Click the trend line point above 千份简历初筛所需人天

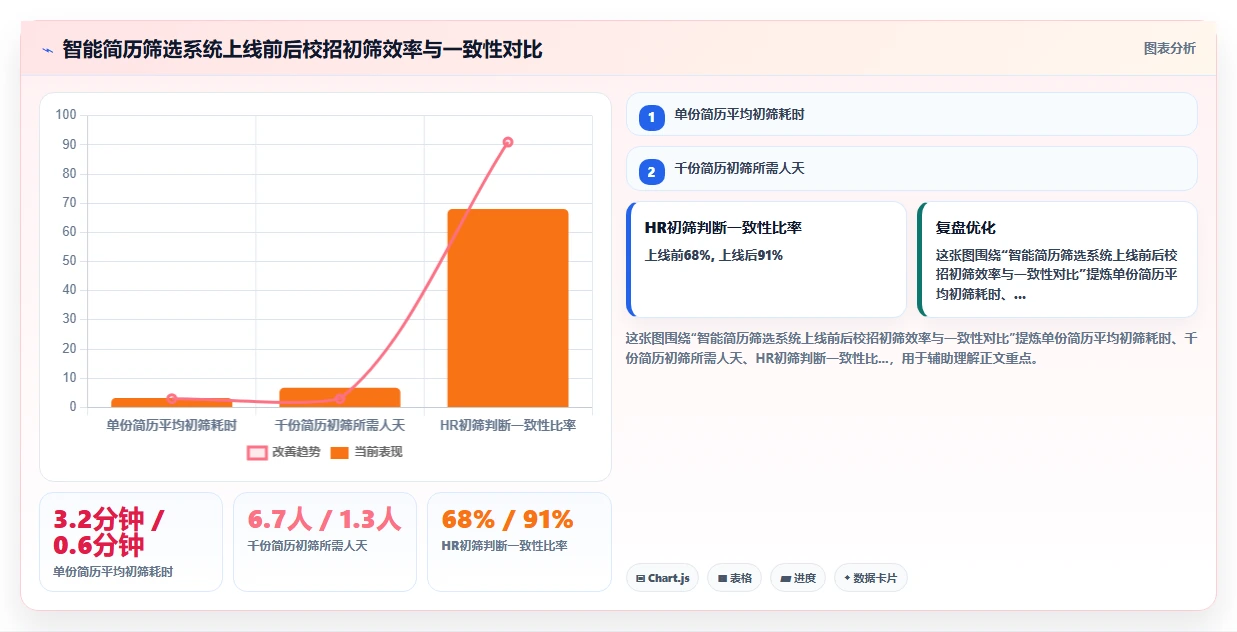point(340,400)
